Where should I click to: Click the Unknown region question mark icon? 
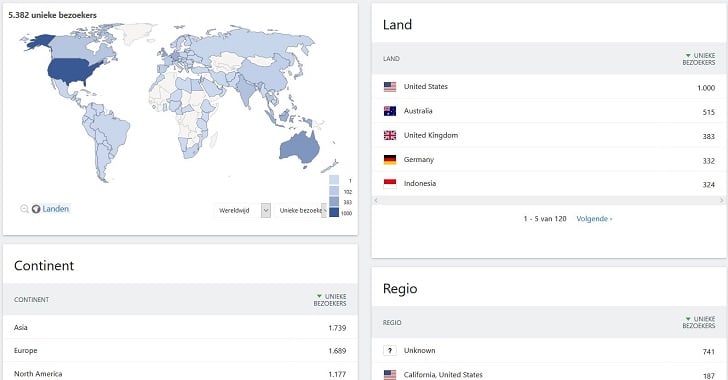(x=390, y=351)
